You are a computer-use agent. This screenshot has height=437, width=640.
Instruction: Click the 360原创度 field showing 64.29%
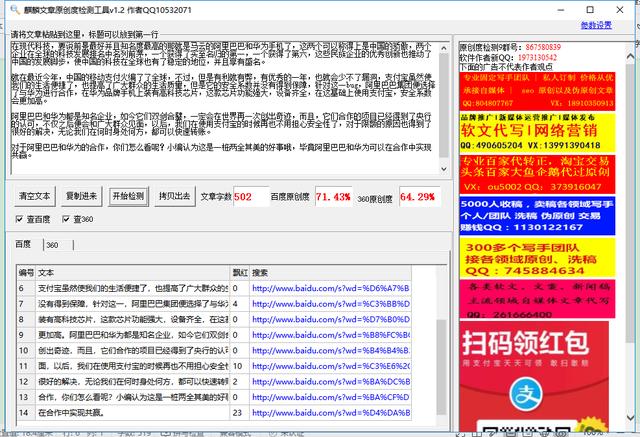pos(419,197)
